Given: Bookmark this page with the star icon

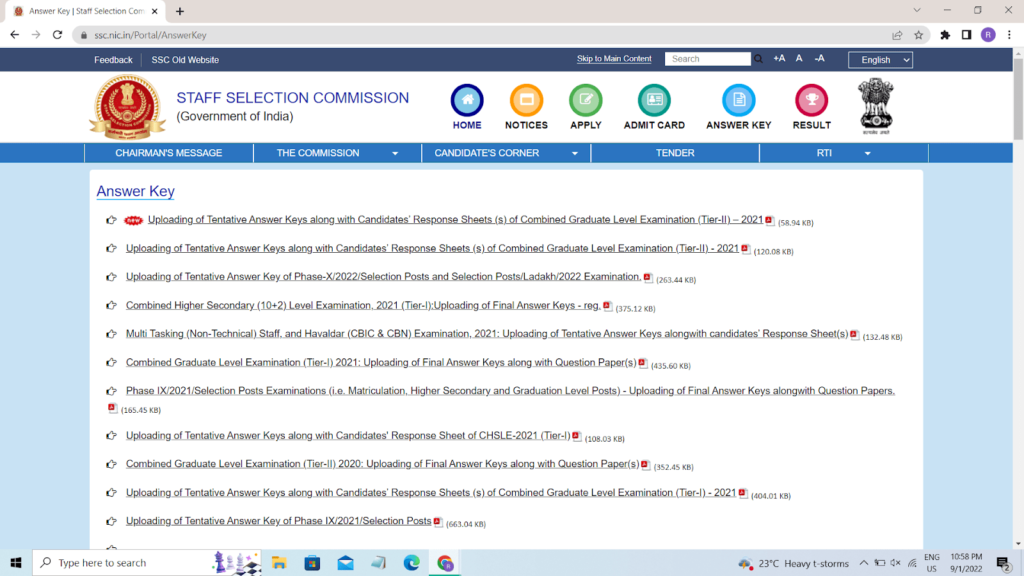Looking at the screenshot, I should (918, 35).
